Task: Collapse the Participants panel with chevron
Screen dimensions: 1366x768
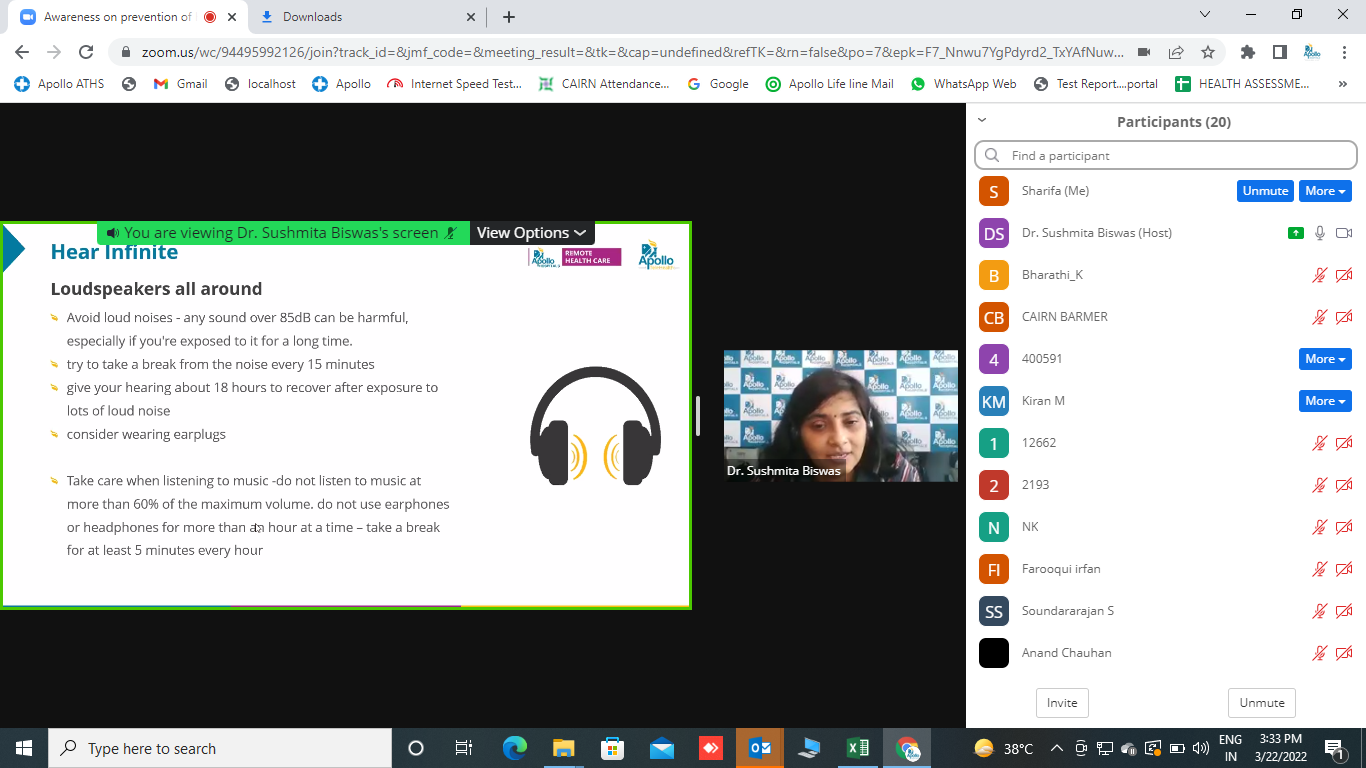Action: pyautogui.click(x=982, y=120)
